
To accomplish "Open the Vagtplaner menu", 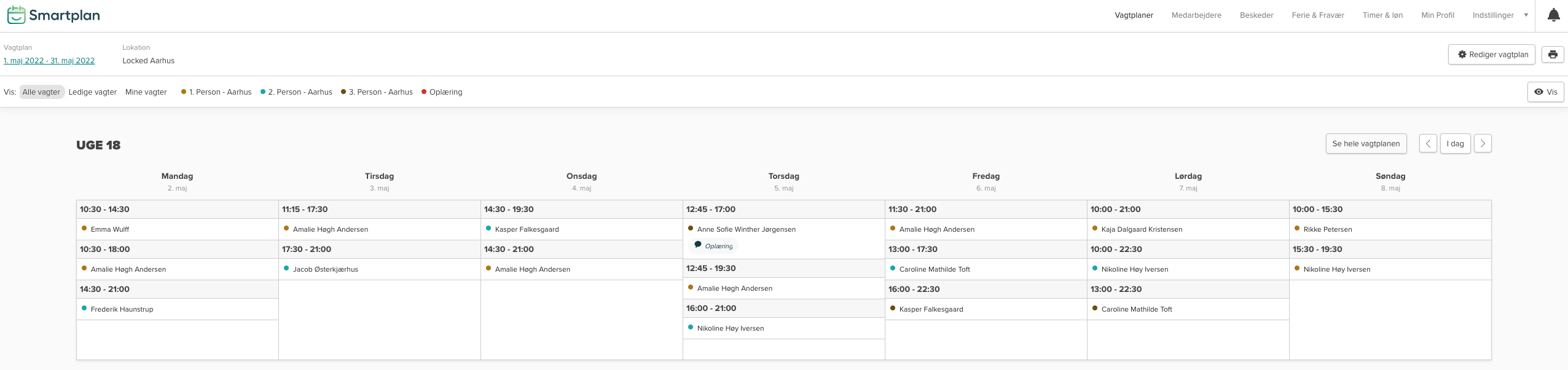I will click(1134, 15).
